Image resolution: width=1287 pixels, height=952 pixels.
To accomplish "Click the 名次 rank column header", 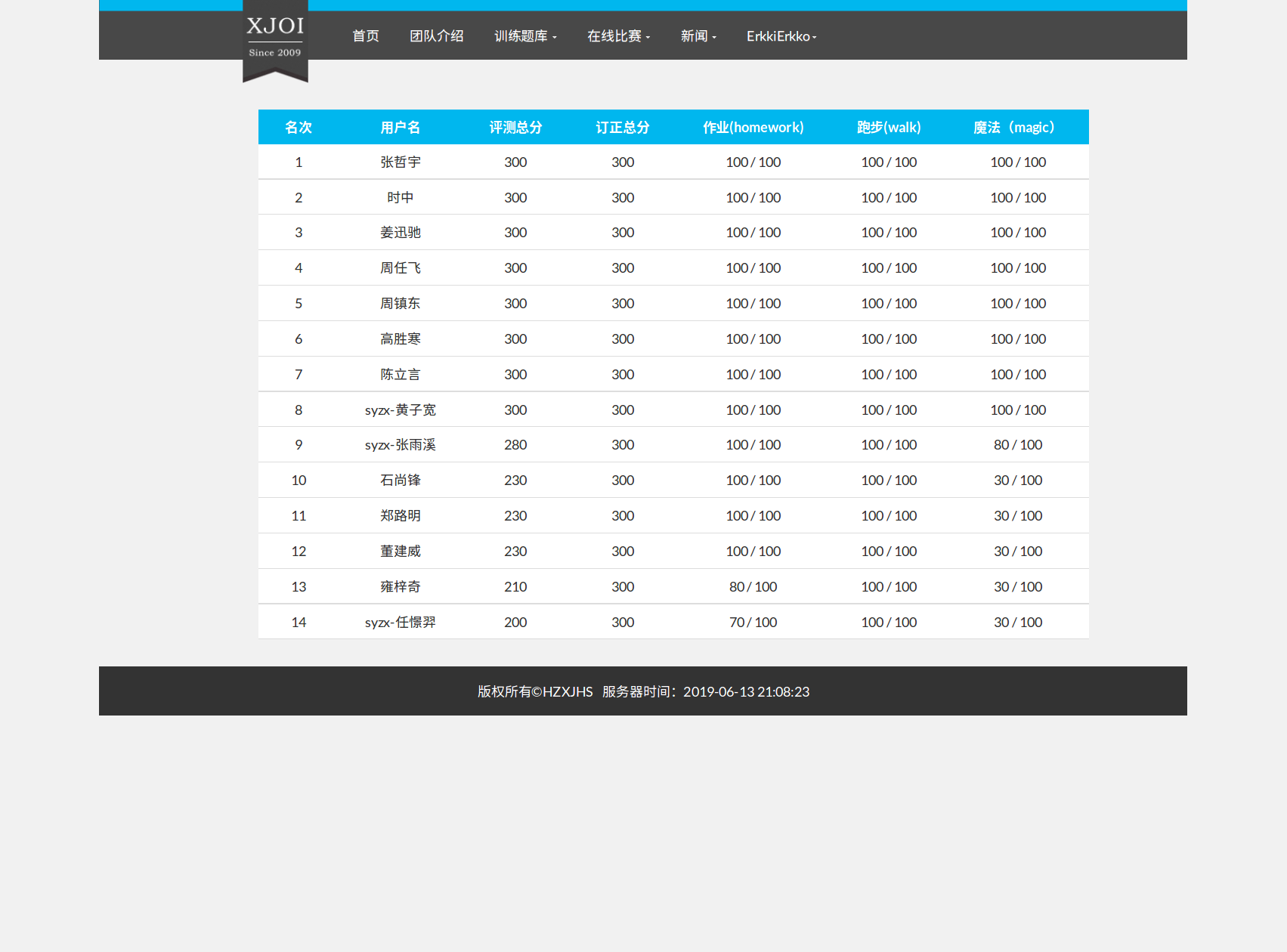I will [299, 128].
